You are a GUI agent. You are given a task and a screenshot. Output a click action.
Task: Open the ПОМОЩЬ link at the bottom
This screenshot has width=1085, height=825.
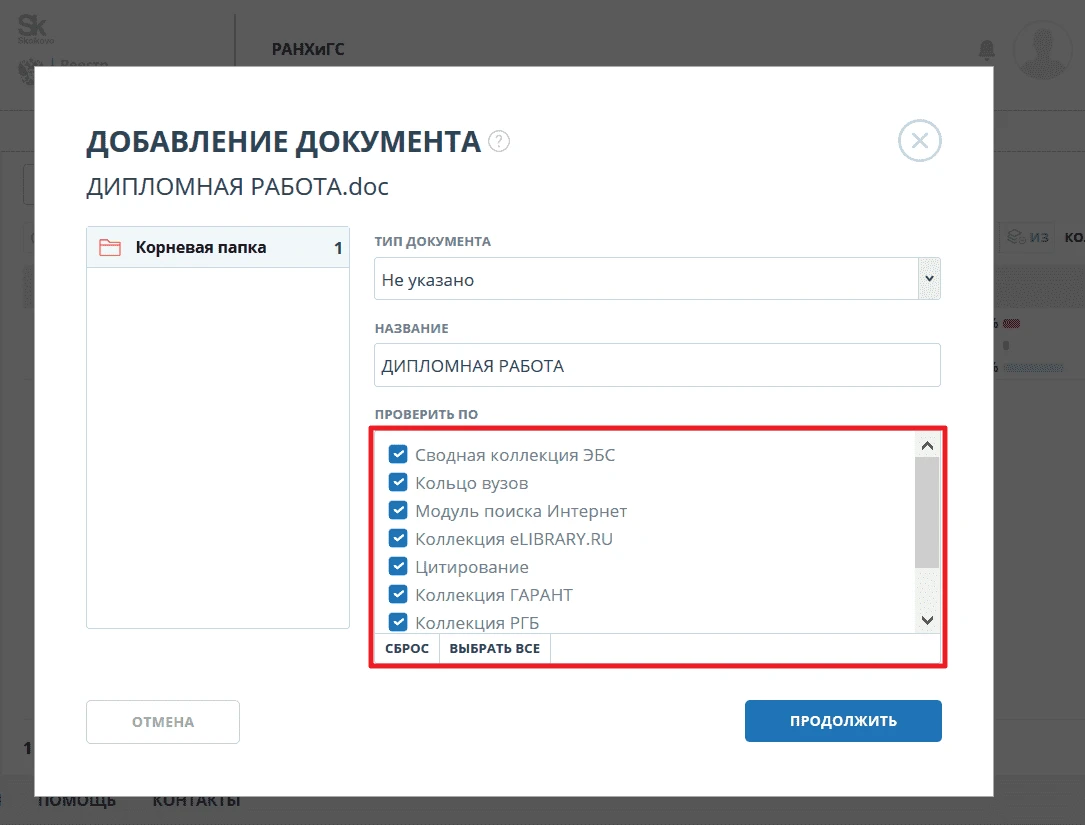pos(75,799)
